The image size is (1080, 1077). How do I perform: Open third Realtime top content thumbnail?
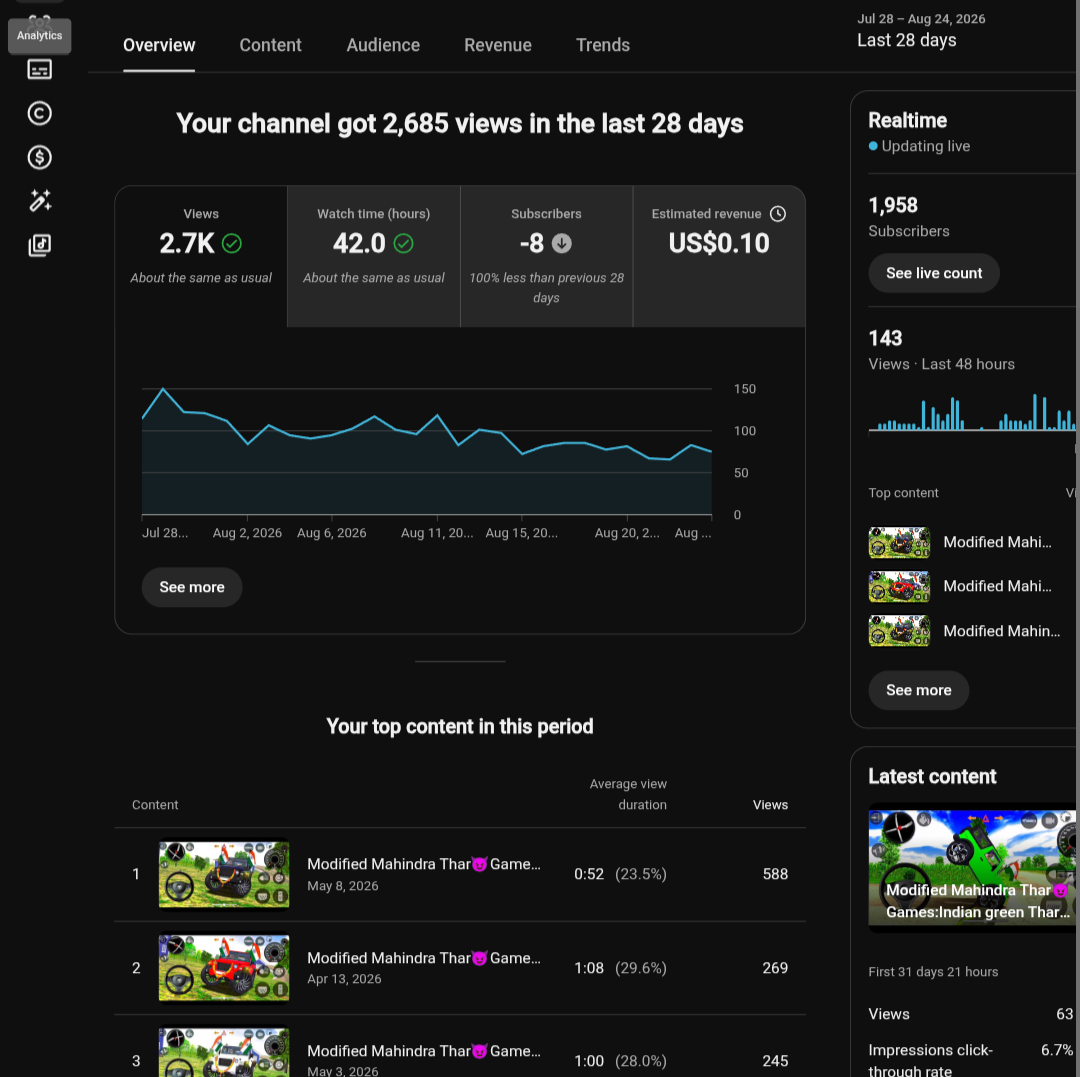(899, 631)
